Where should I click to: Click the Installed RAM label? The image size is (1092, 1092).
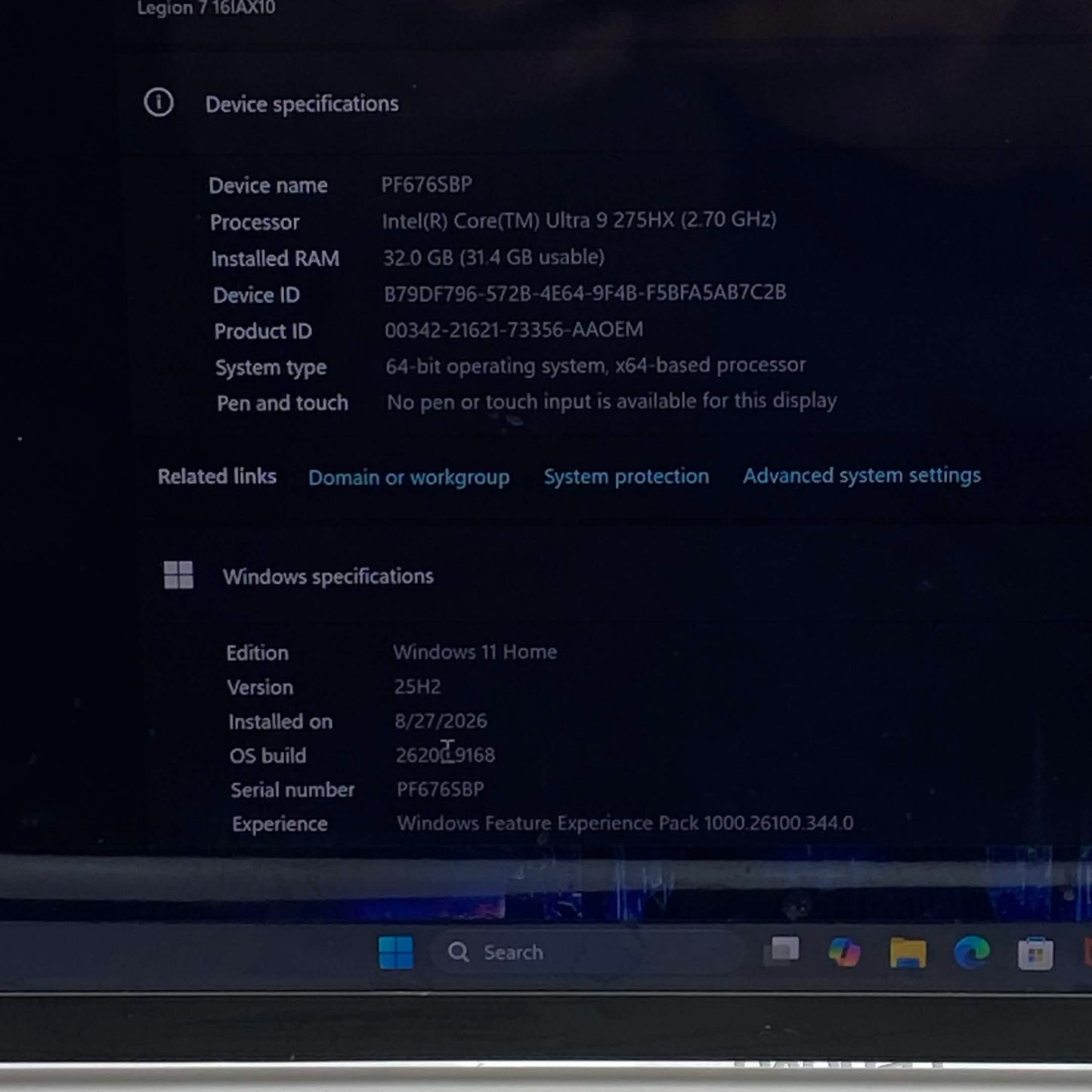pyautogui.click(x=275, y=258)
